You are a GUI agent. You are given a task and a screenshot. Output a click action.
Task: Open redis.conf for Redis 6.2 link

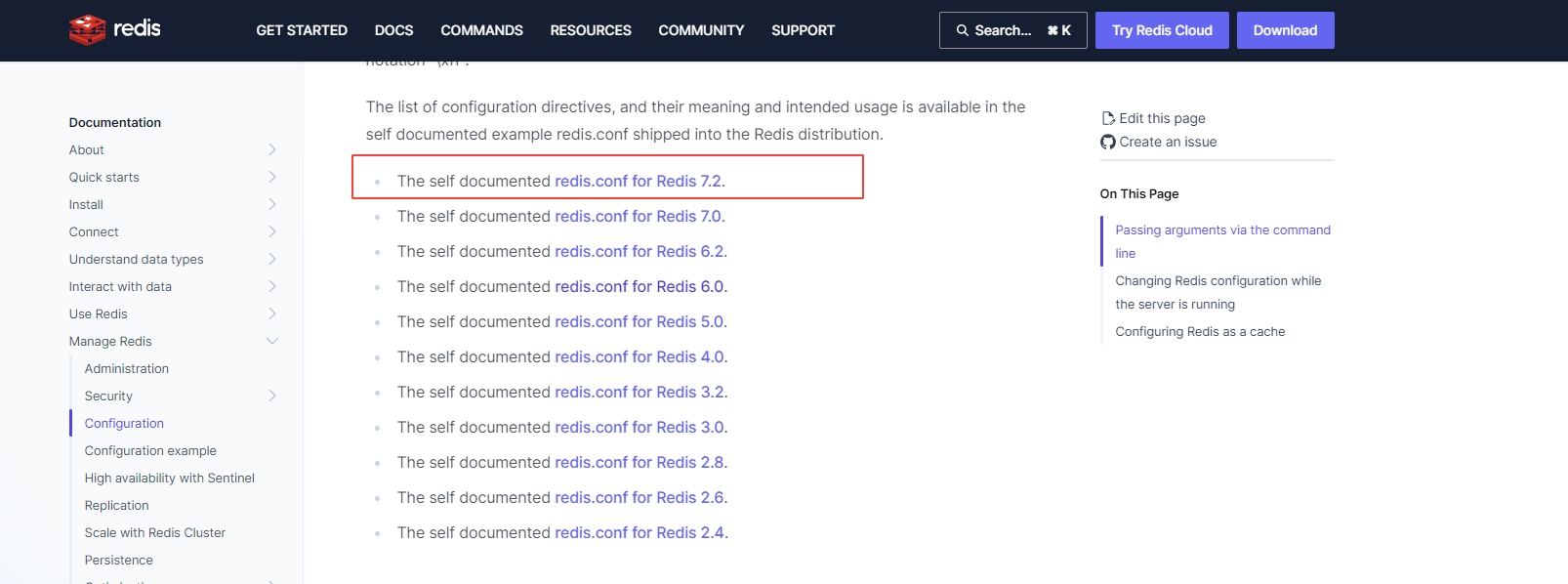(x=640, y=251)
